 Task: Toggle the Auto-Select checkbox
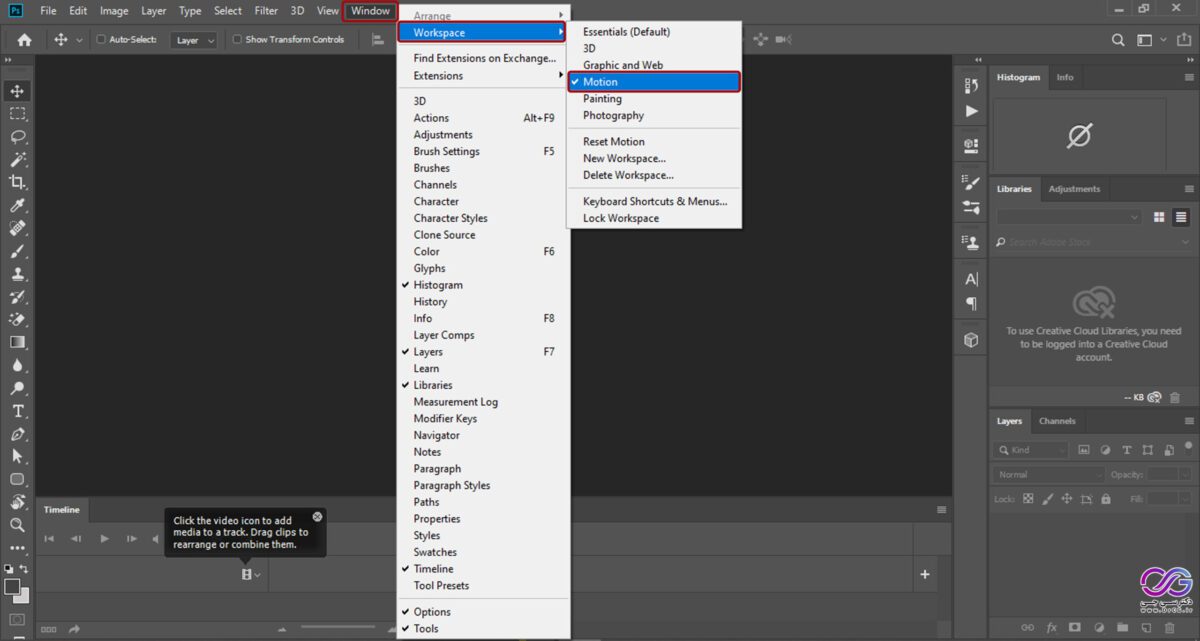(x=101, y=40)
